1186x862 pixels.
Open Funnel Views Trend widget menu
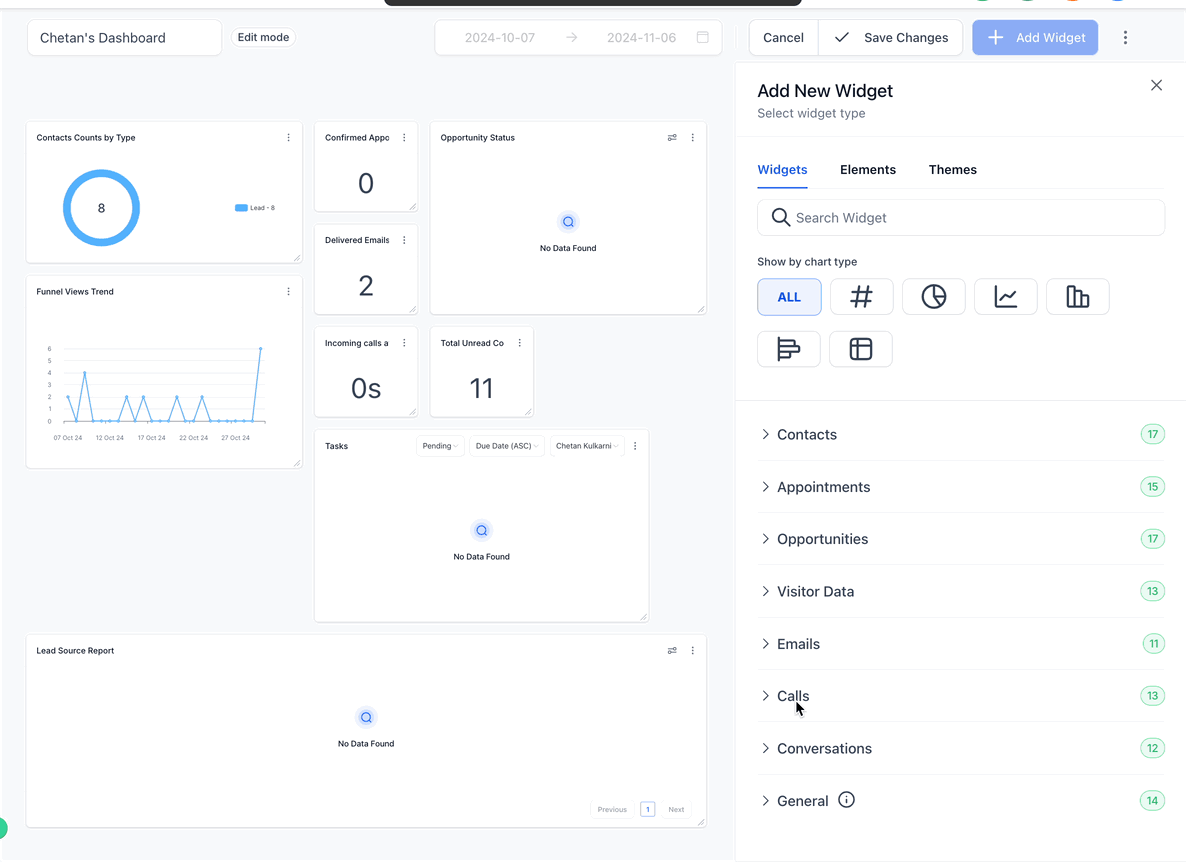click(x=288, y=291)
